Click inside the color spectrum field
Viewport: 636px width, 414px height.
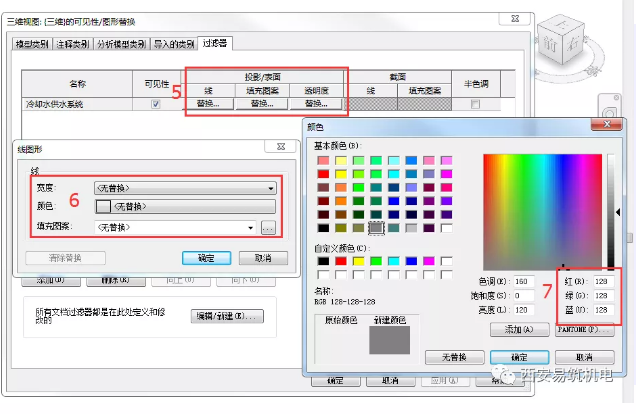tap(542, 211)
